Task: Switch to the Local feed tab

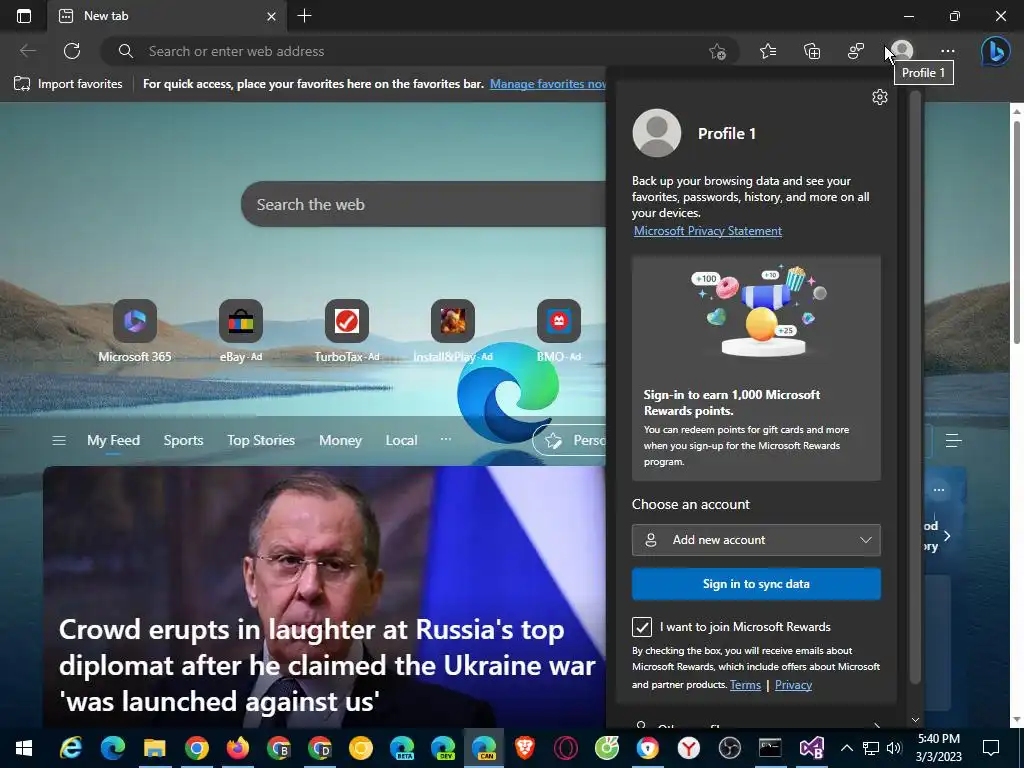Action: click(401, 440)
